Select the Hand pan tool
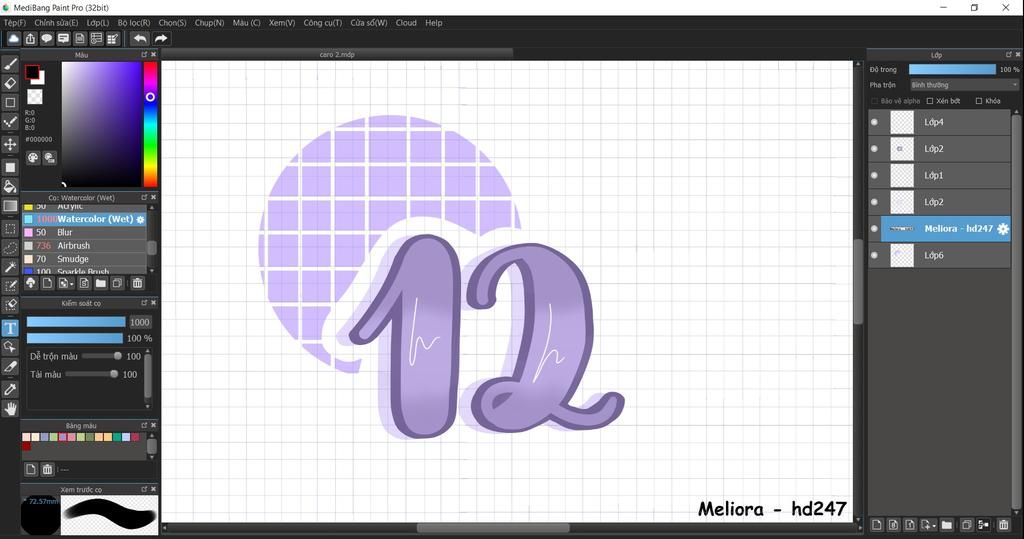The height and width of the screenshot is (539, 1024). click(x=10, y=409)
